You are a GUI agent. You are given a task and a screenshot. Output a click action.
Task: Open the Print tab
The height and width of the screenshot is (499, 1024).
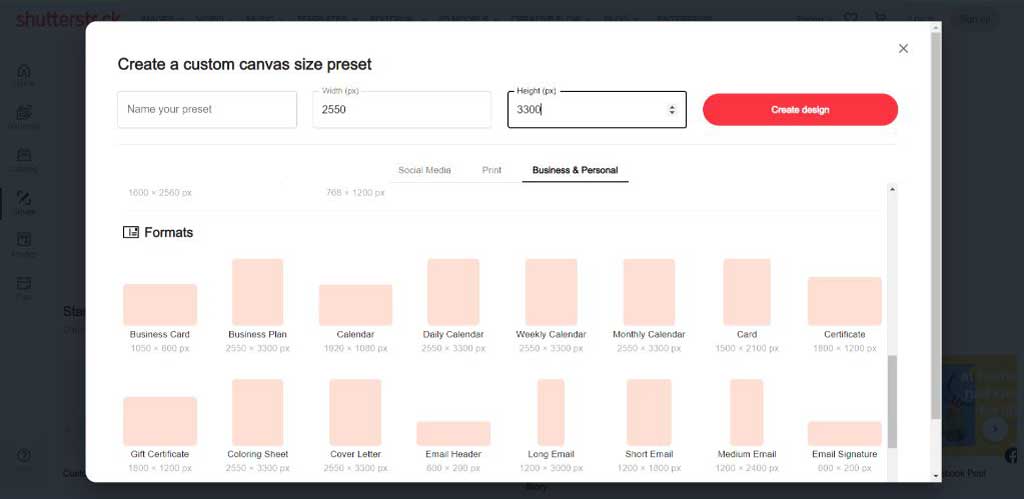coord(492,170)
